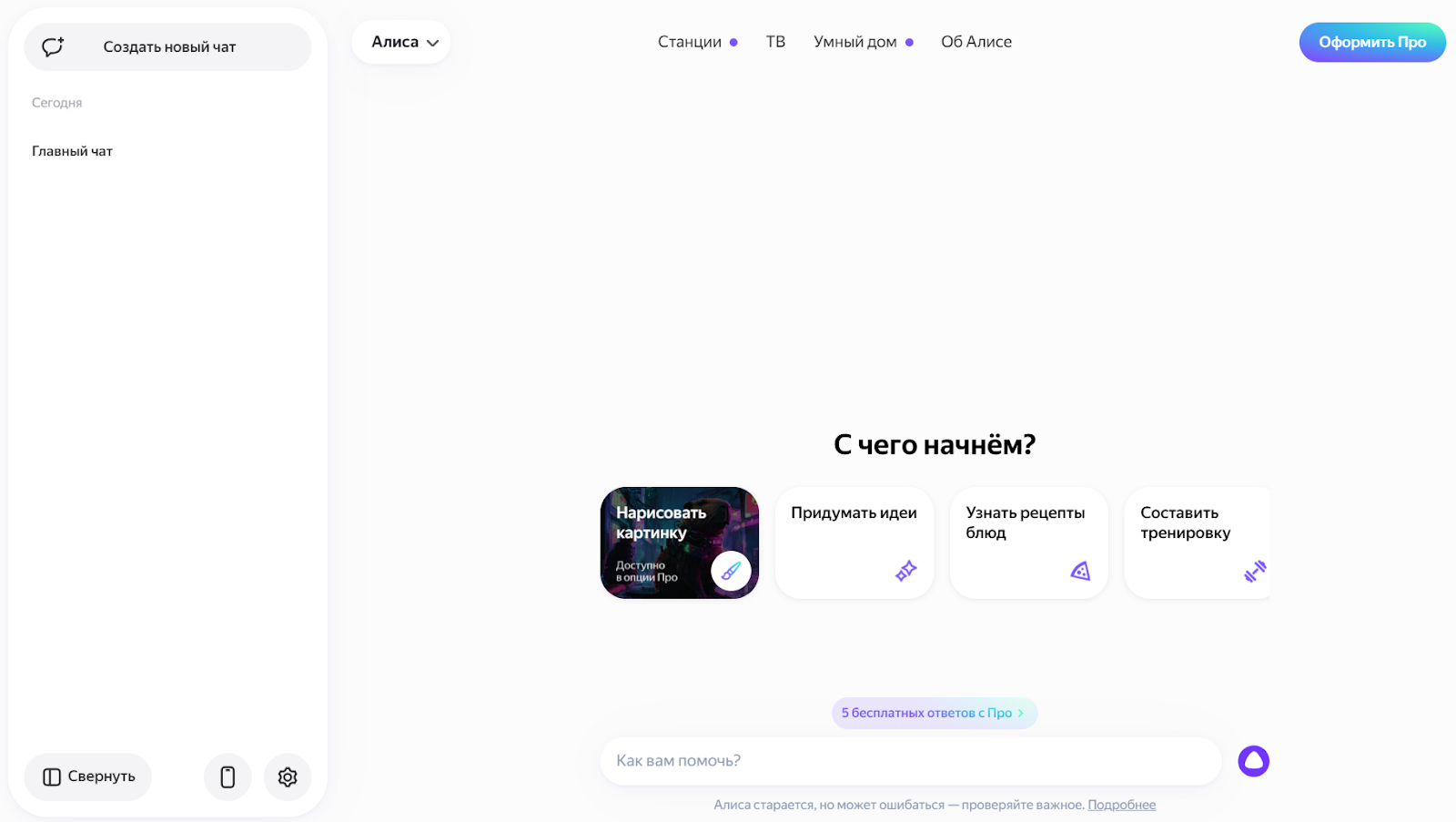This screenshot has height=822, width=1456.
Task: Click the new chat speech bubble icon
Action: point(53,46)
